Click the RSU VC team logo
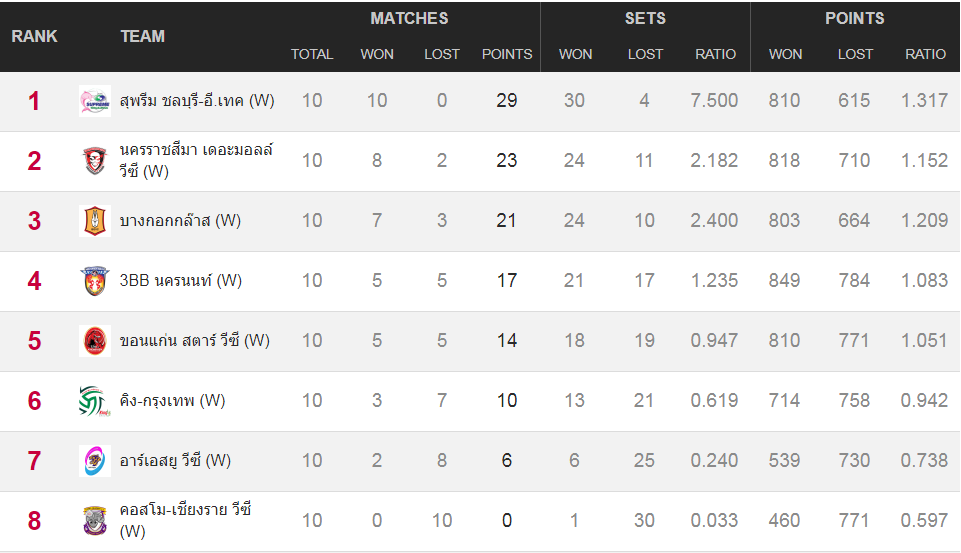The width and height of the screenshot is (961, 553). coord(94,461)
